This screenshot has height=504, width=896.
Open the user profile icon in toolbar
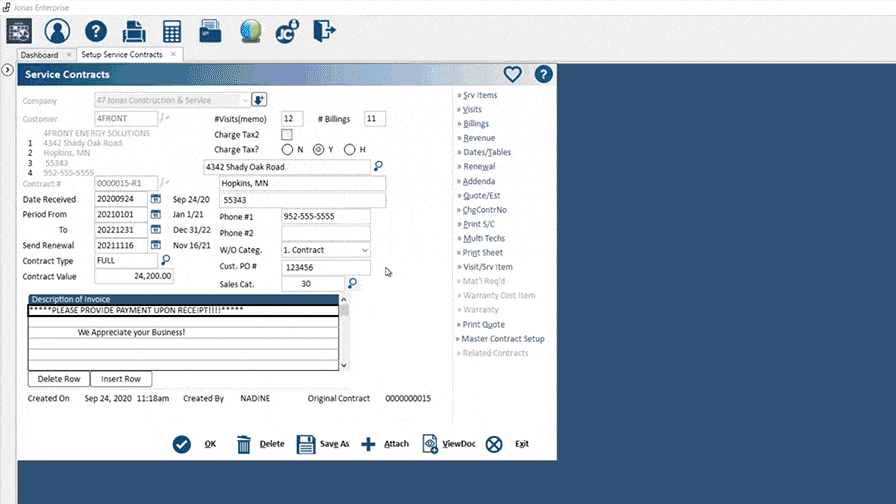[x=57, y=31]
